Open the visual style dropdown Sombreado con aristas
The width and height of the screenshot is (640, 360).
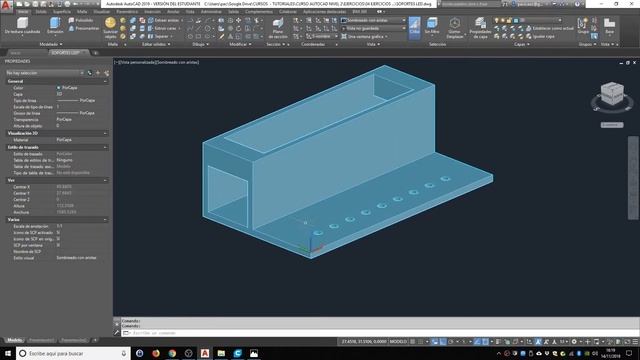[373, 20]
